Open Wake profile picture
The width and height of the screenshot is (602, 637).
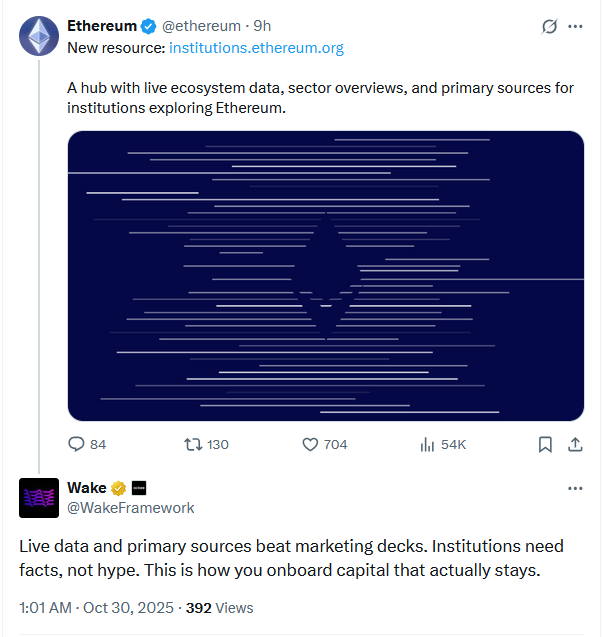(38, 497)
